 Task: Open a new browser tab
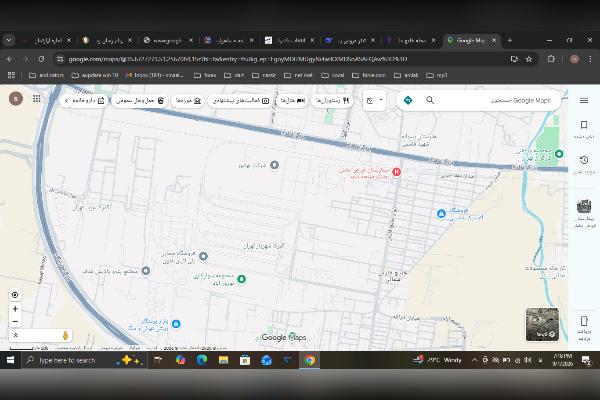510,40
